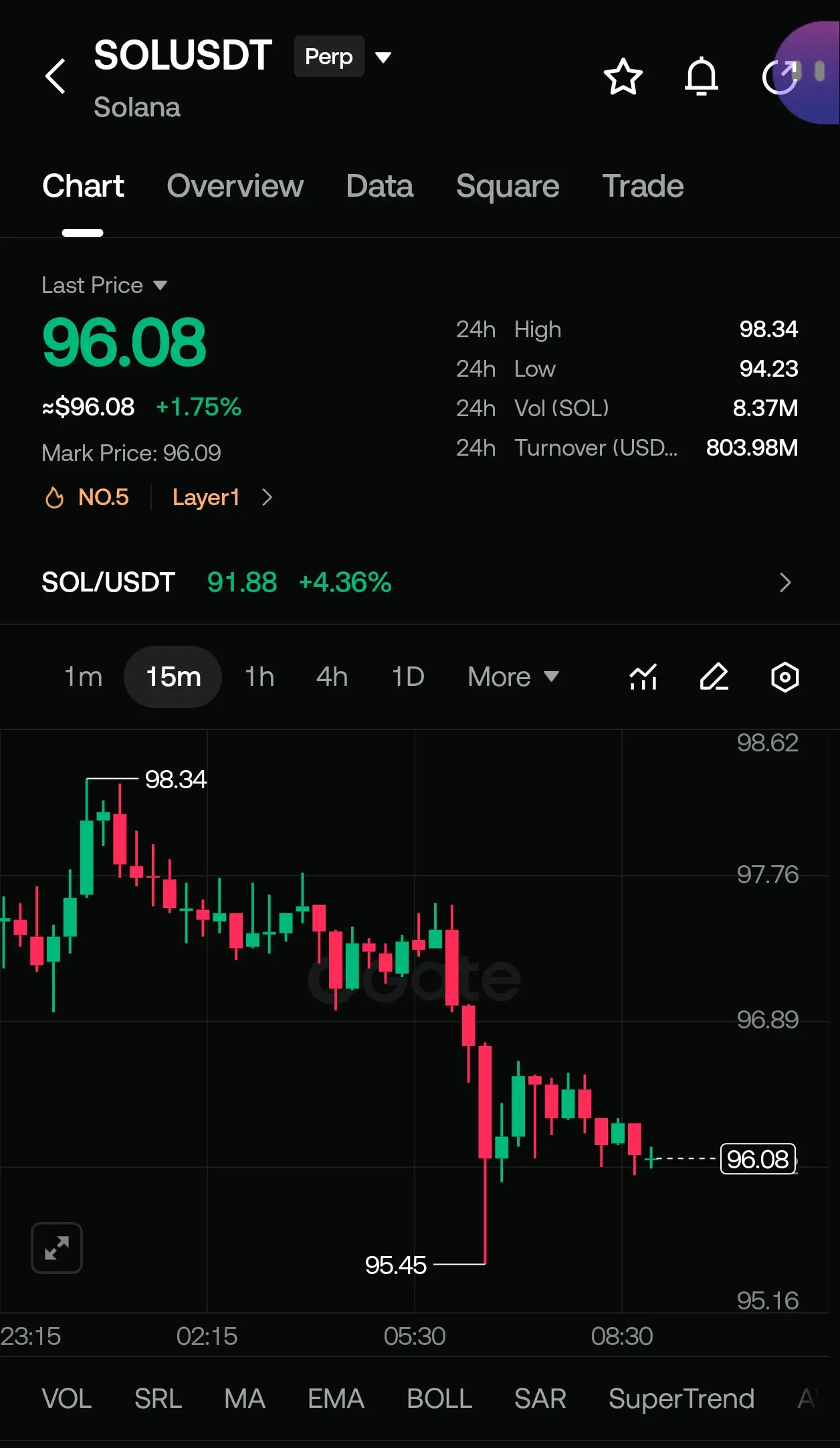The width and height of the screenshot is (840, 1448).
Task: Tap the 95.45 low marker on chart
Action: (395, 1265)
